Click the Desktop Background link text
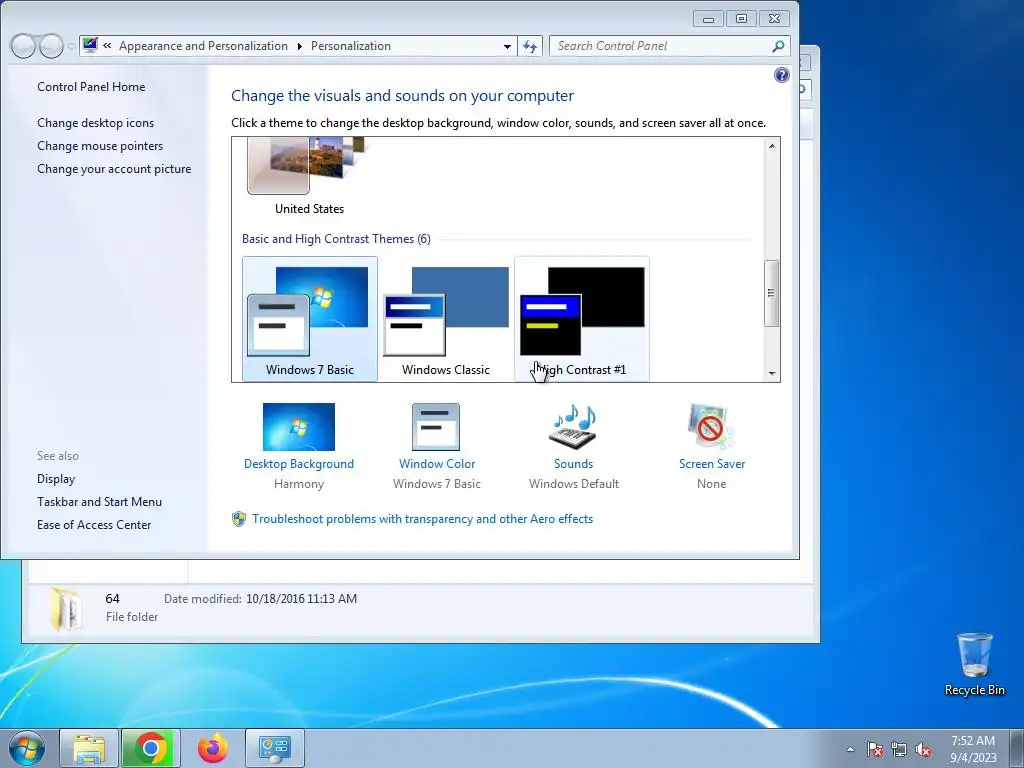 pos(298,464)
